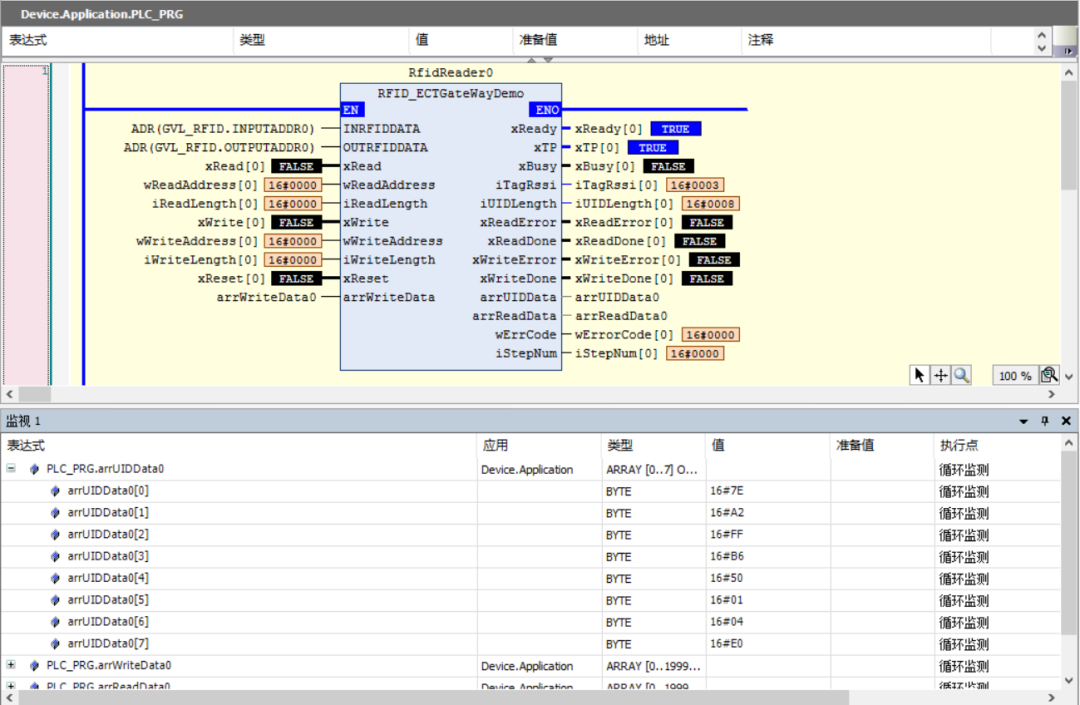Expand the PLC_PRG.arrWriteData0 array node
Viewport: 1080px width, 705px height.
click(11, 665)
